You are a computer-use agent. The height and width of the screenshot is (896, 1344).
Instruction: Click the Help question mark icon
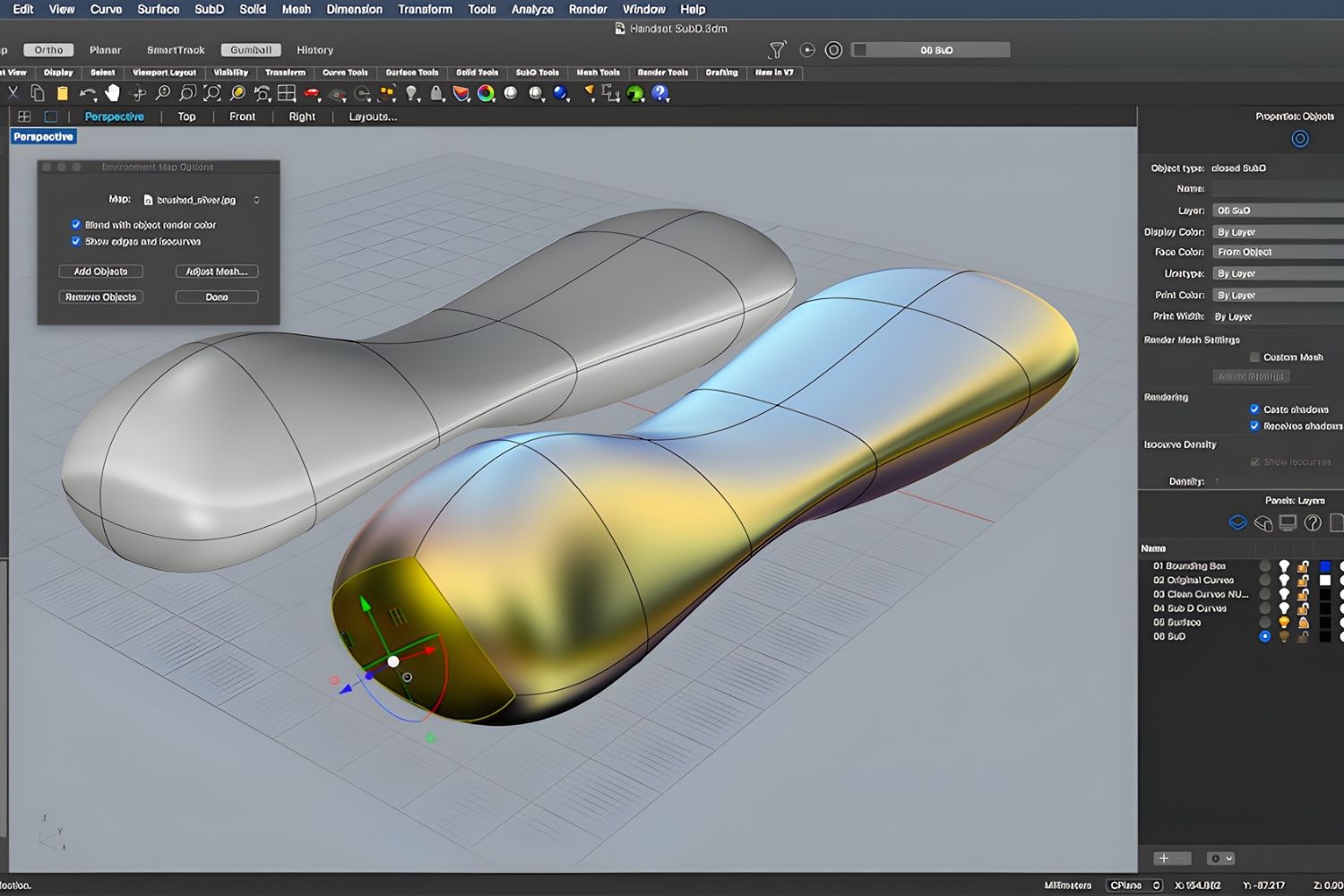pyautogui.click(x=659, y=93)
